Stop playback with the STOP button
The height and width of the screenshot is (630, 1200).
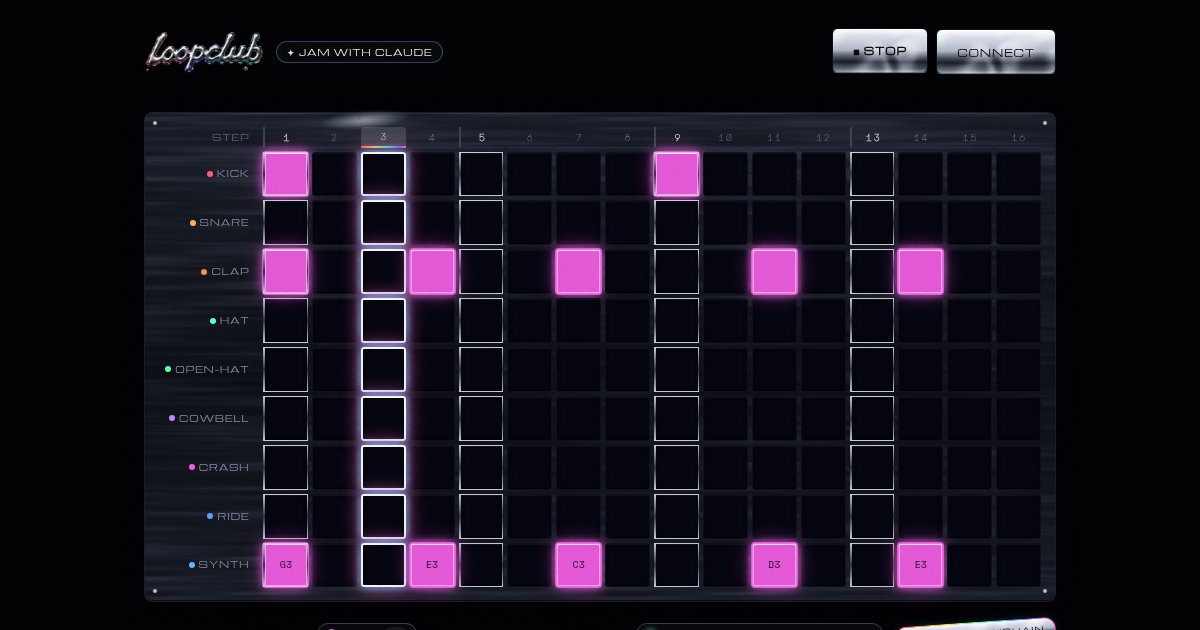pyautogui.click(x=880, y=51)
